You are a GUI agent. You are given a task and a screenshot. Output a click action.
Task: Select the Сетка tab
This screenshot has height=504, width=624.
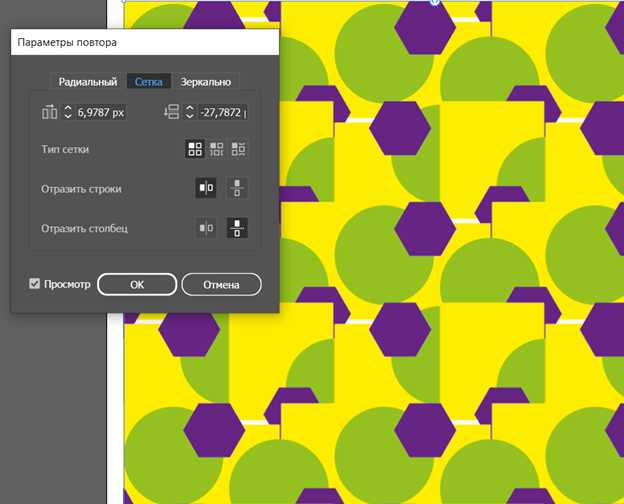click(148, 82)
